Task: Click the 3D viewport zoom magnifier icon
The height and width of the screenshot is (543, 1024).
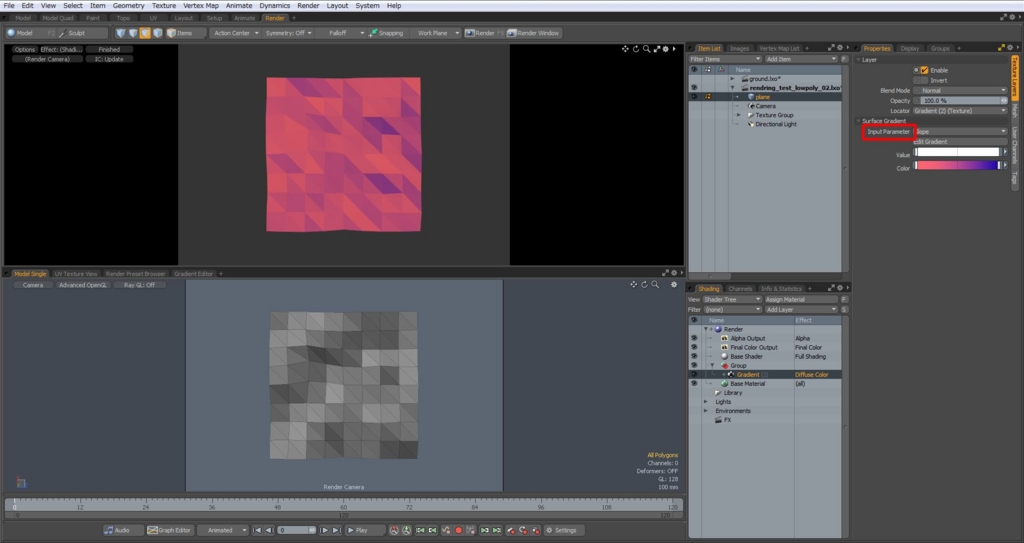Action: pos(655,285)
